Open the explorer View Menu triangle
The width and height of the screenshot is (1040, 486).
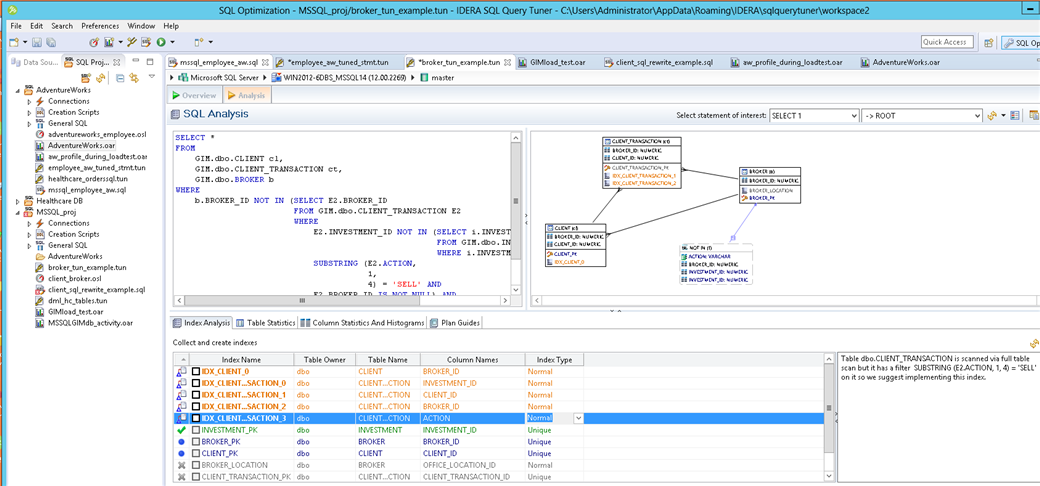click(x=152, y=76)
